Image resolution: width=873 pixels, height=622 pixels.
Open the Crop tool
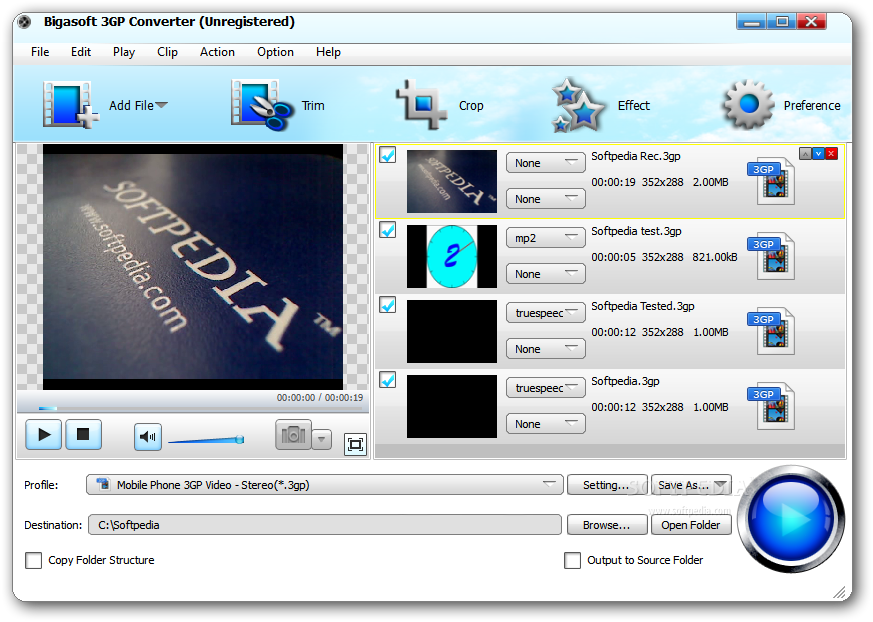pyautogui.click(x=421, y=105)
